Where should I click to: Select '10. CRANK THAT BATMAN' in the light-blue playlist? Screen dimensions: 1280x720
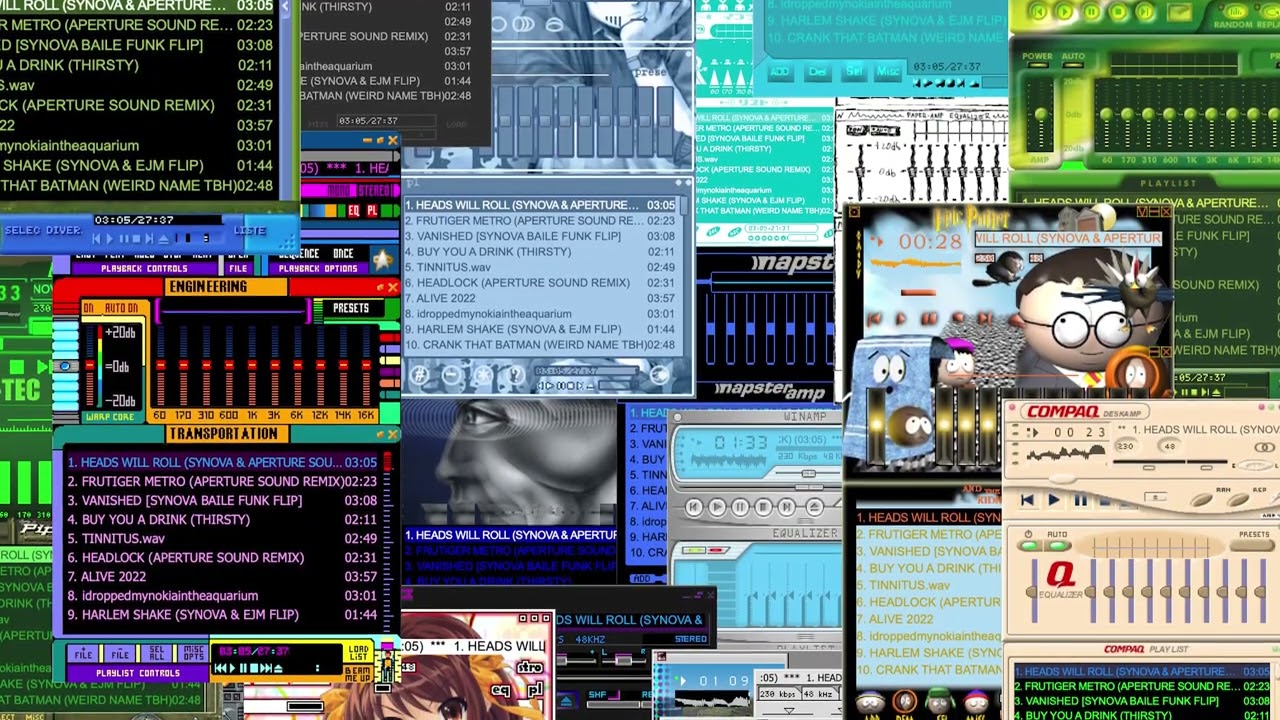tap(540, 345)
